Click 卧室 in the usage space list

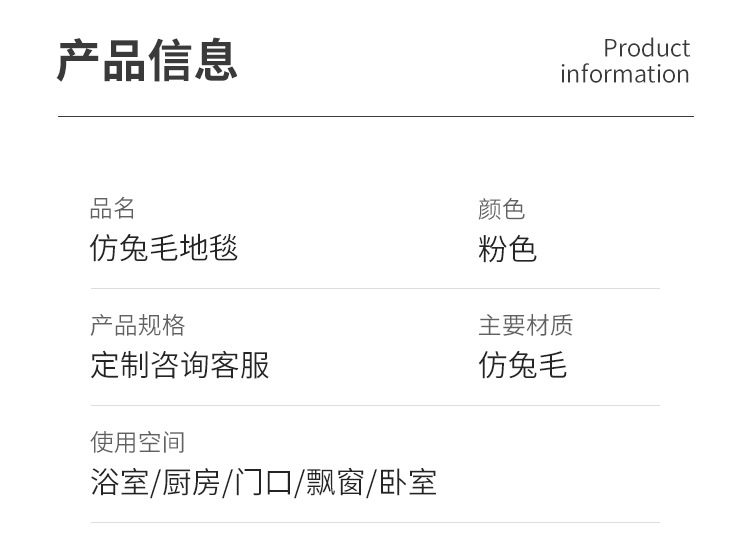[x=407, y=483]
